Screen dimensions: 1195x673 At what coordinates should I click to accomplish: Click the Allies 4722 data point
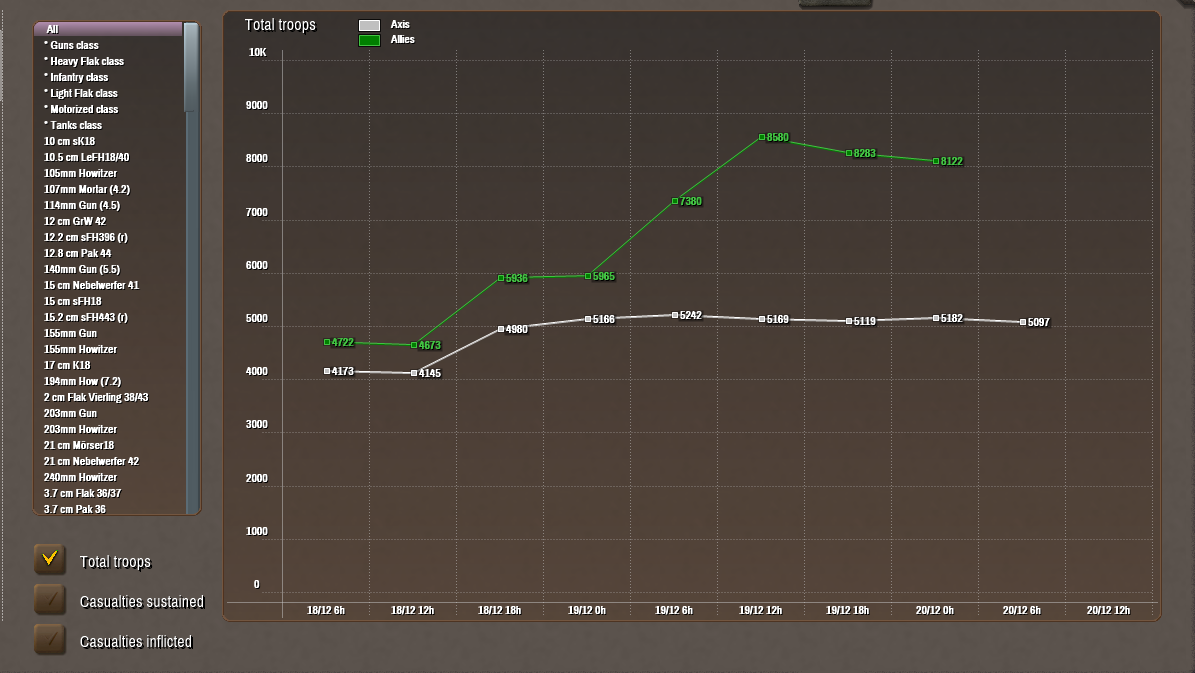[x=327, y=342]
